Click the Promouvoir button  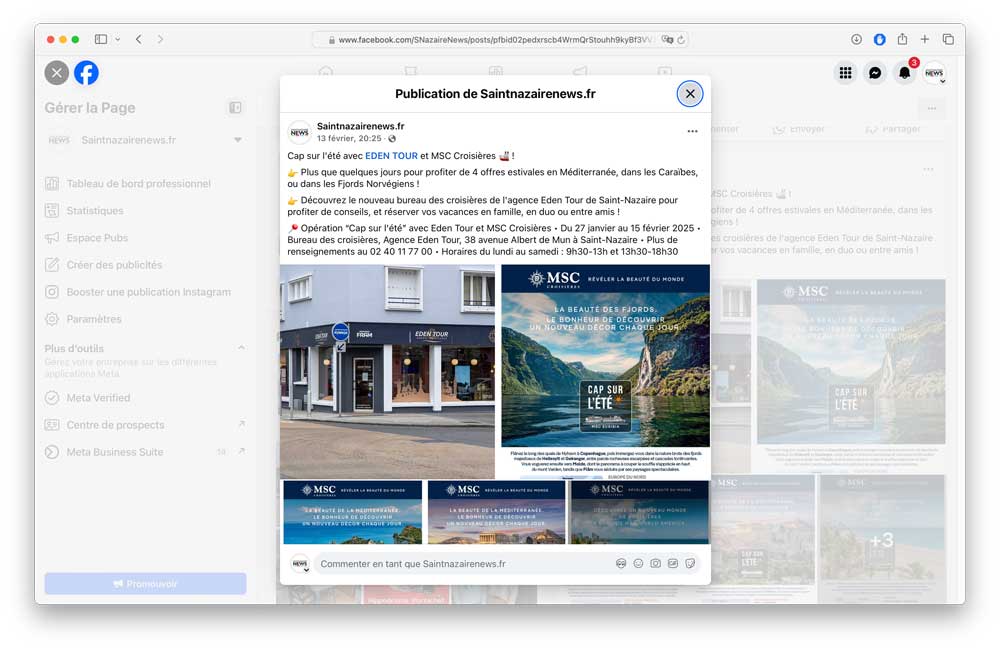coord(145,584)
